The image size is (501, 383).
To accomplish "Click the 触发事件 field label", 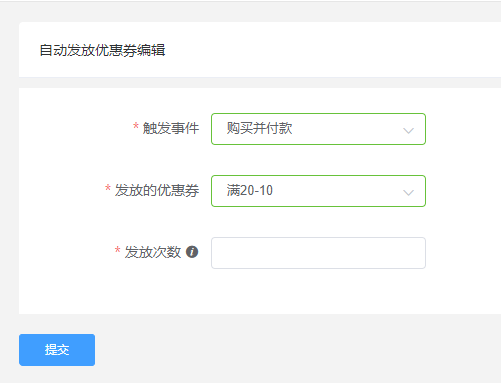I will tap(171, 128).
